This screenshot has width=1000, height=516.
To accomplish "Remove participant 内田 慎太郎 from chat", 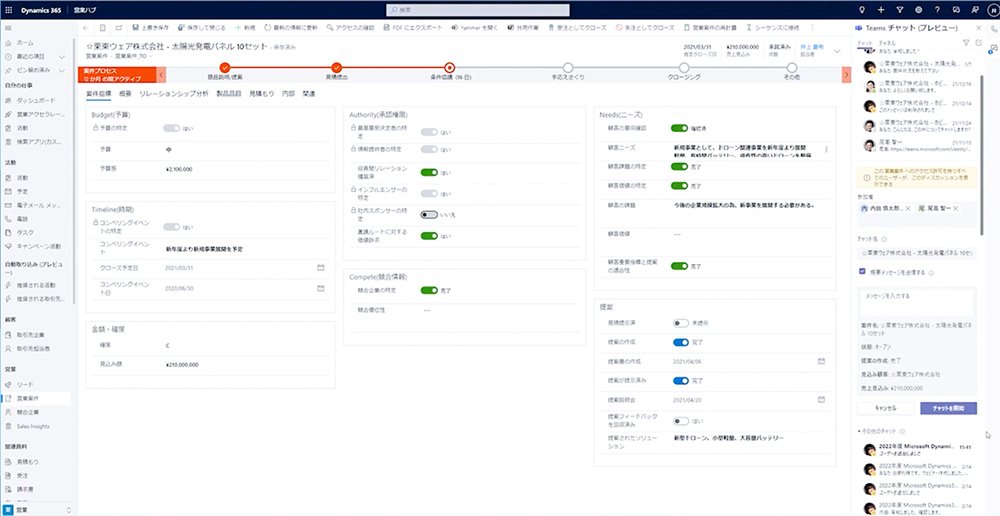I will click(x=908, y=209).
